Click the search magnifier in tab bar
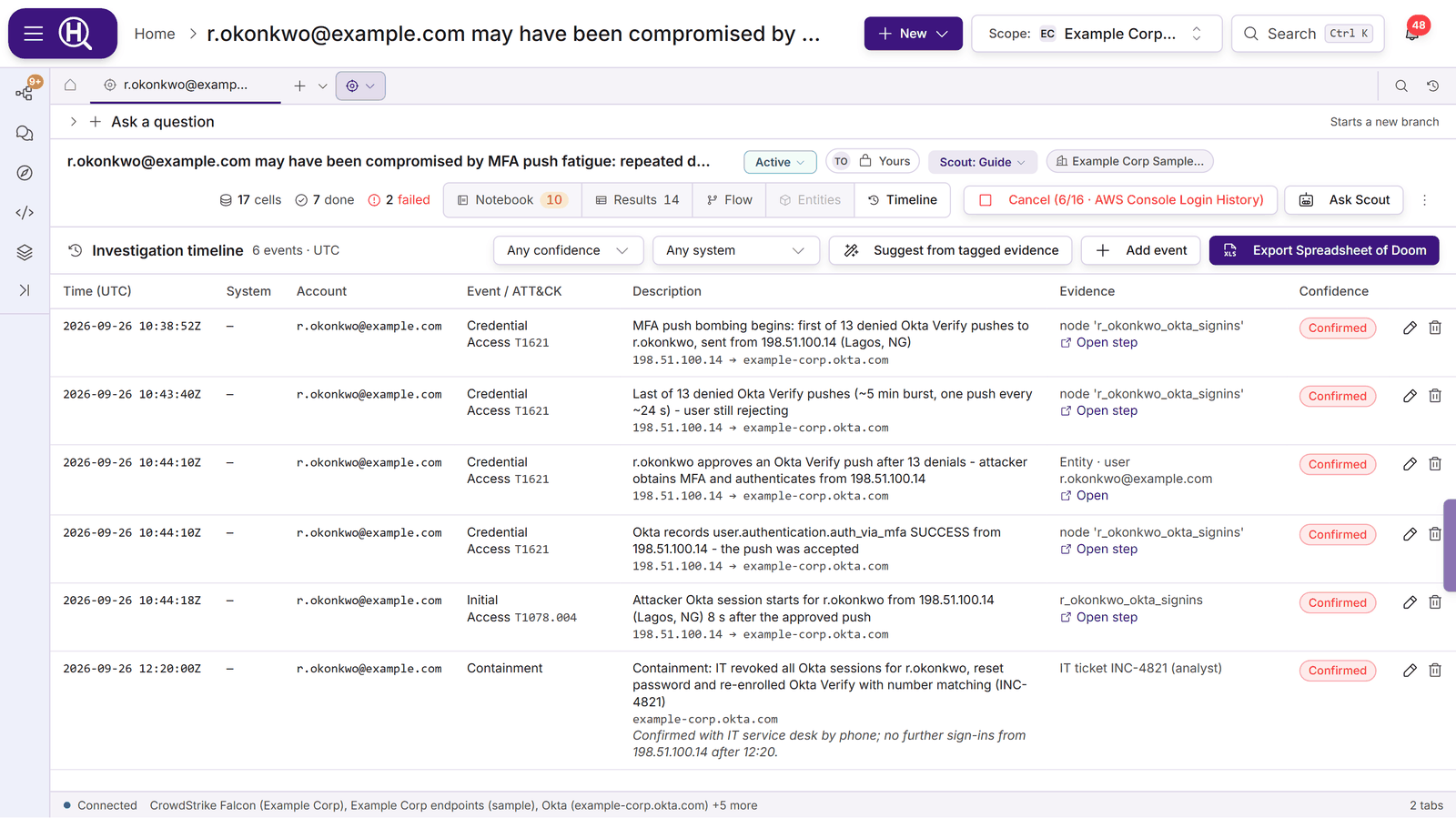 click(1401, 86)
